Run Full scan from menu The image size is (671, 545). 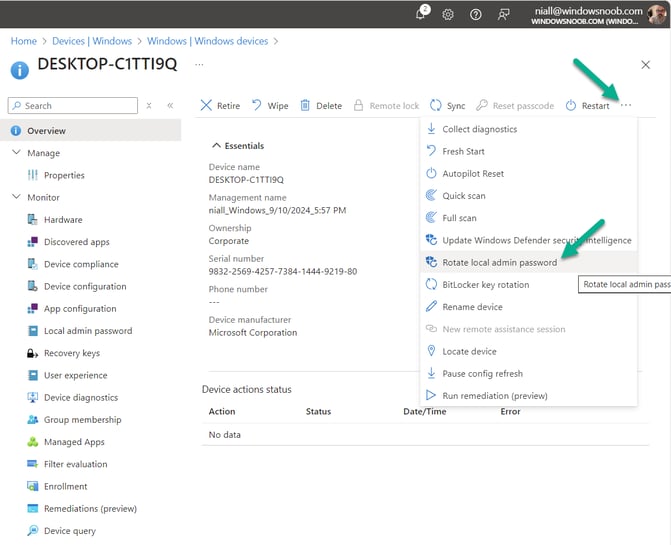529,218
